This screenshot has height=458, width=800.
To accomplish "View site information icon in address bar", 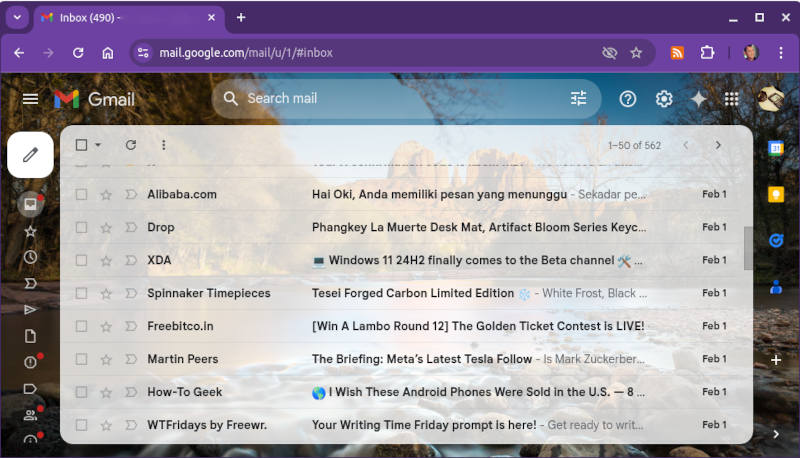I will click(x=143, y=53).
